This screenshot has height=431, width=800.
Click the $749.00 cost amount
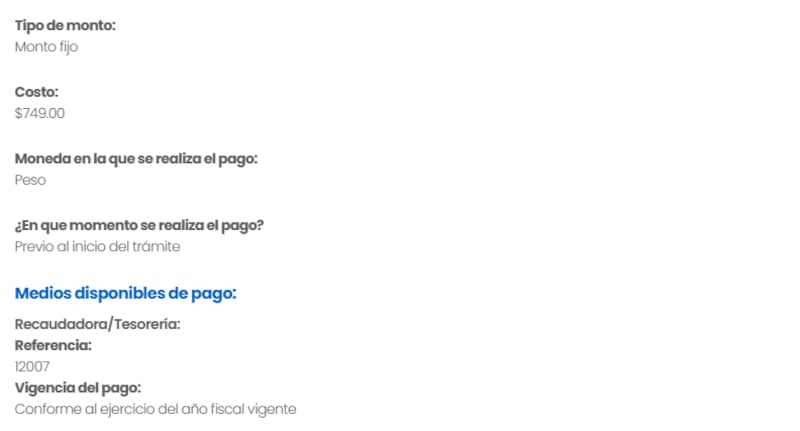[40, 114]
